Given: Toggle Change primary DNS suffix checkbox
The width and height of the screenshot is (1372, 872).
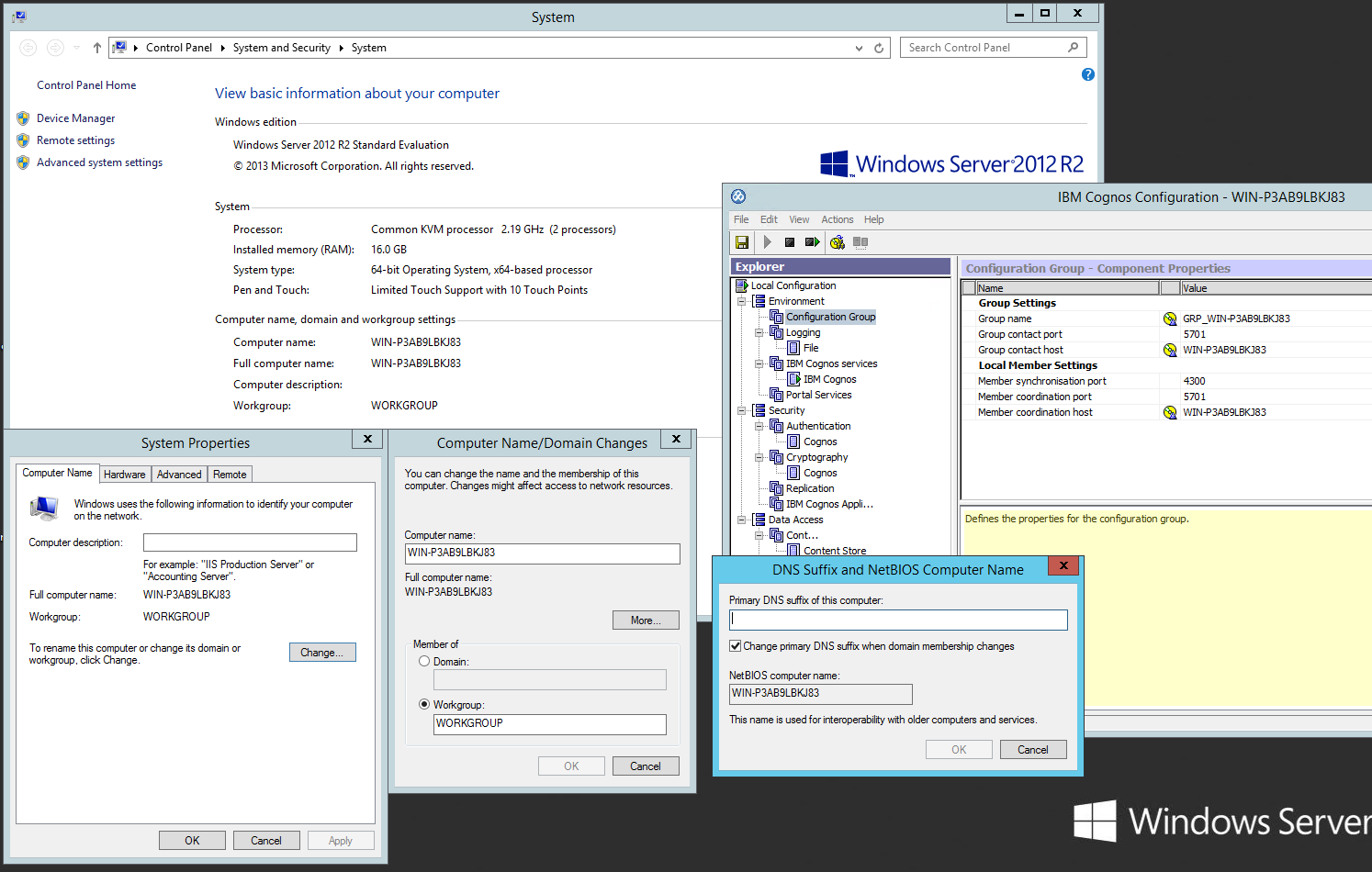Looking at the screenshot, I should 735,645.
